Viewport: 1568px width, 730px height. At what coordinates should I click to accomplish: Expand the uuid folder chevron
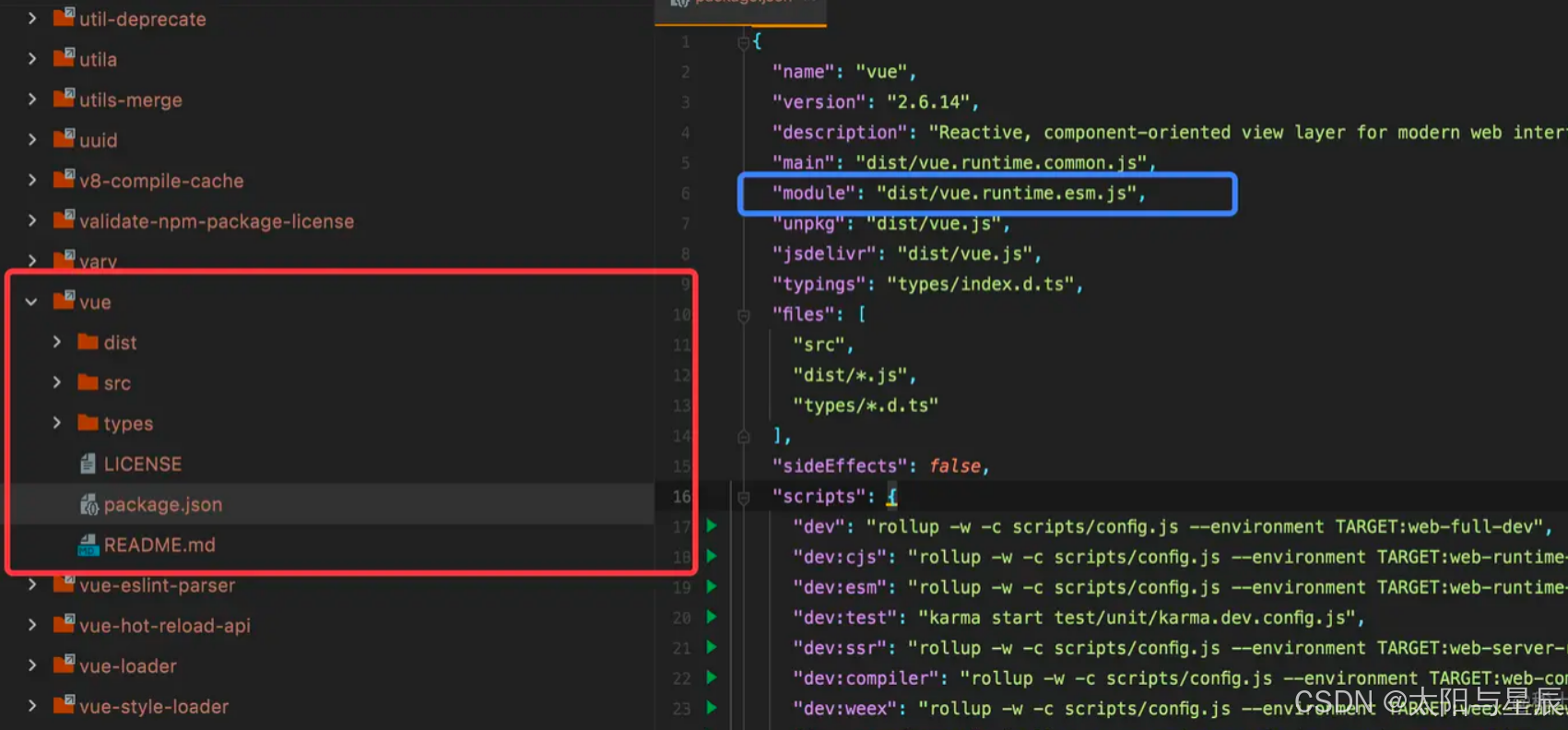pyautogui.click(x=32, y=140)
